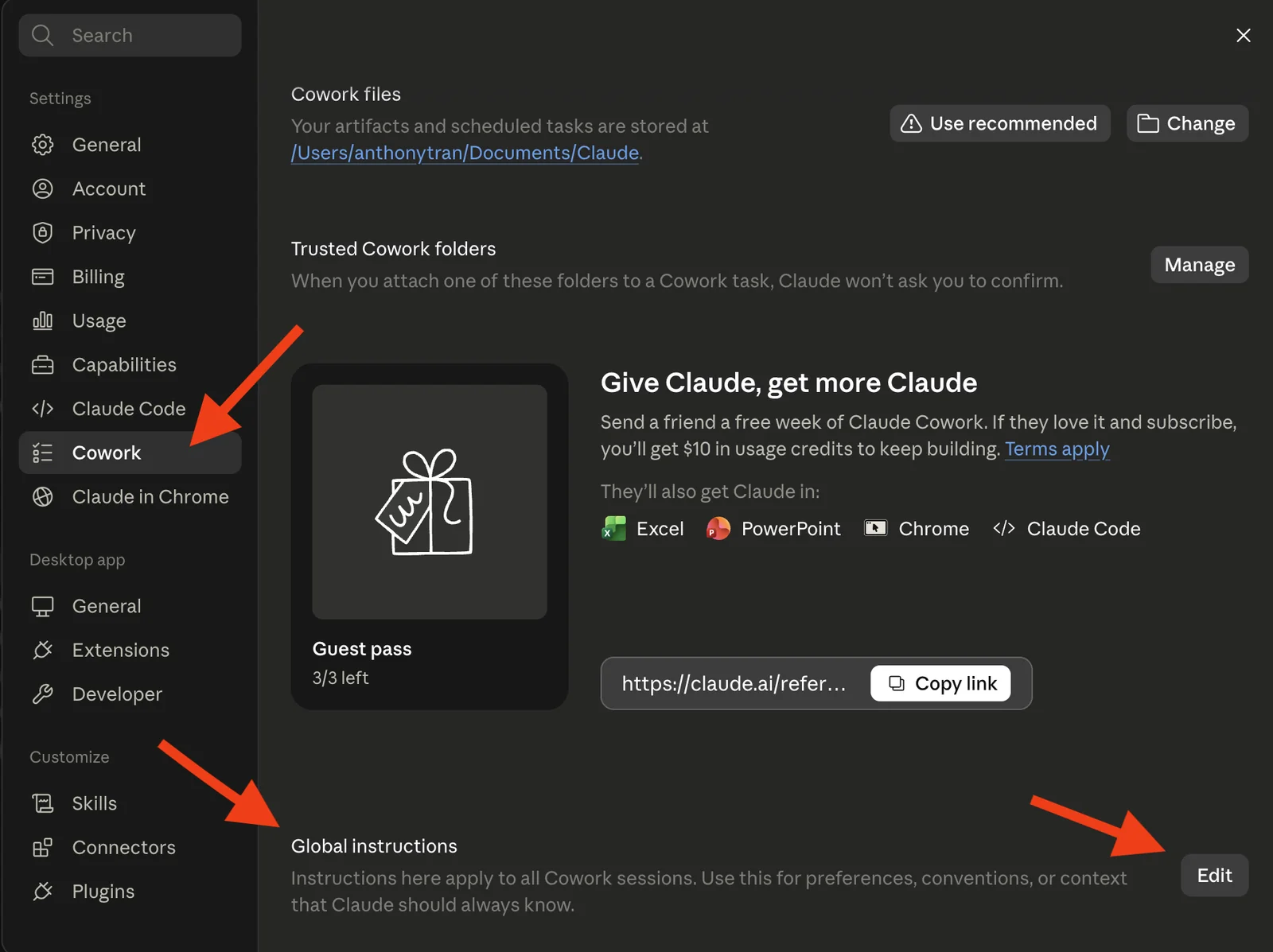This screenshot has width=1273, height=952.
Task: Click the Claude Code brackets icon in the sidebar
Action: 42,409
